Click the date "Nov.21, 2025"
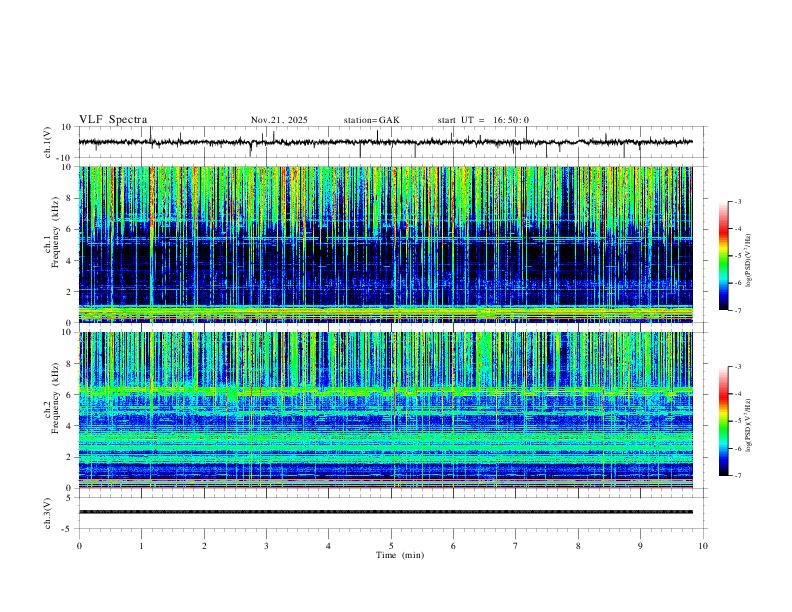The width and height of the screenshot is (792, 612). (x=279, y=120)
